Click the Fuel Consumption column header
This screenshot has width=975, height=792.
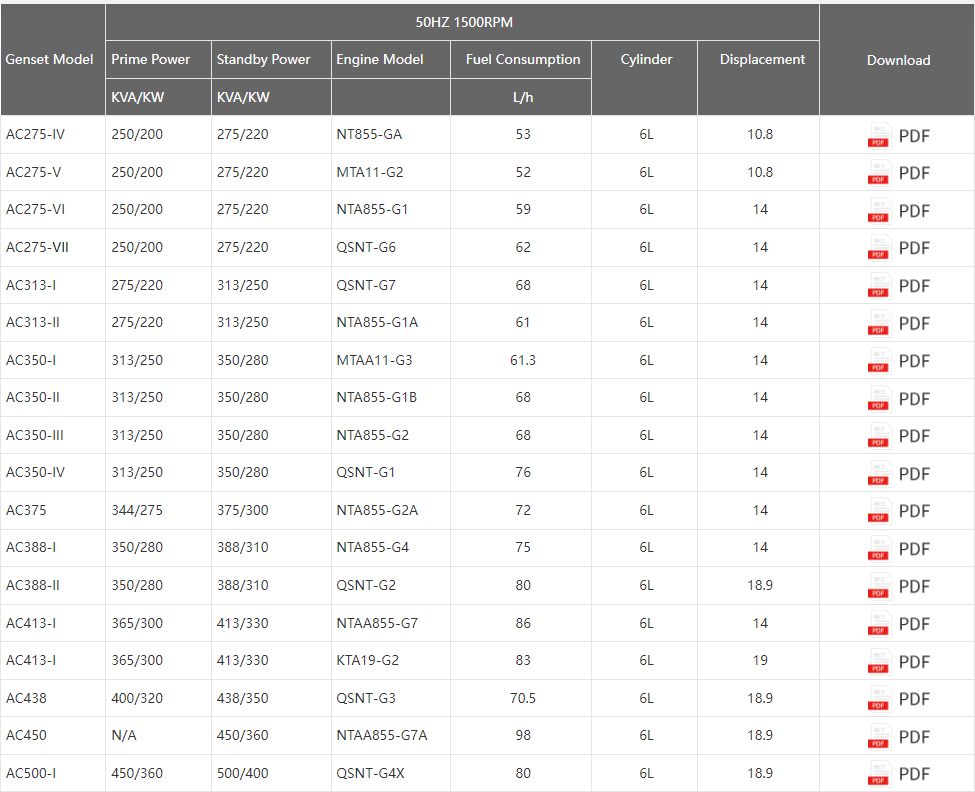521,60
